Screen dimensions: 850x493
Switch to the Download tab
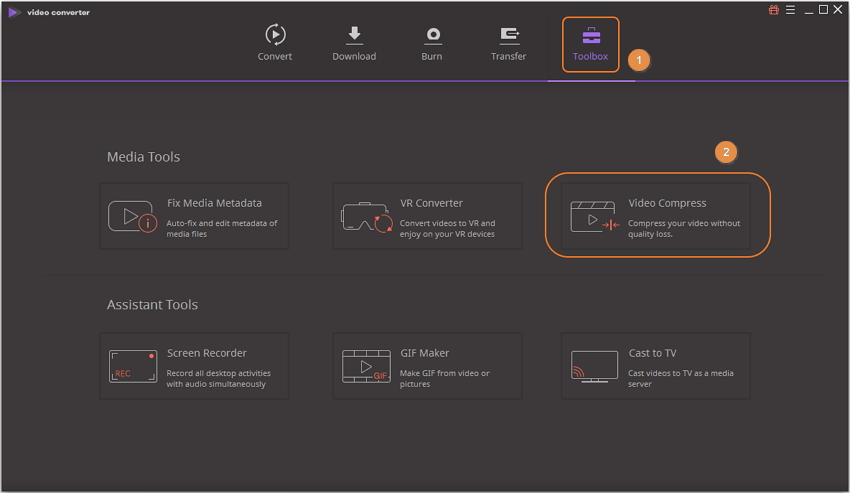tap(354, 43)
